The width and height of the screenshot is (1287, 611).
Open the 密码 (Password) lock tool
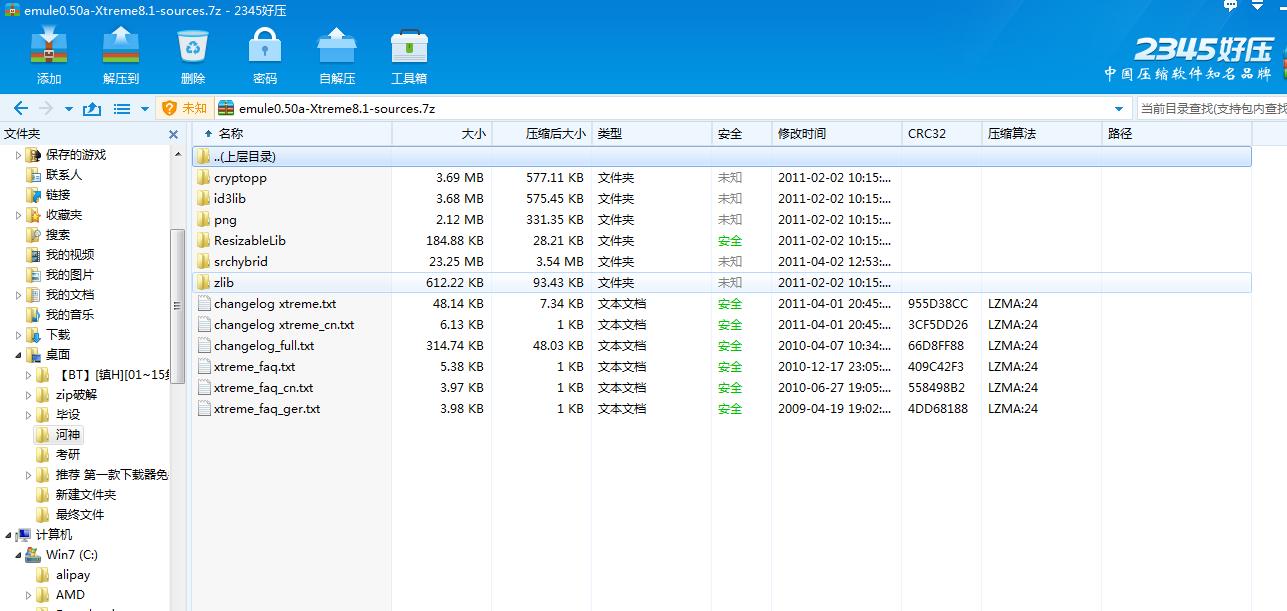pyautogui.click(x=265, y=46)
